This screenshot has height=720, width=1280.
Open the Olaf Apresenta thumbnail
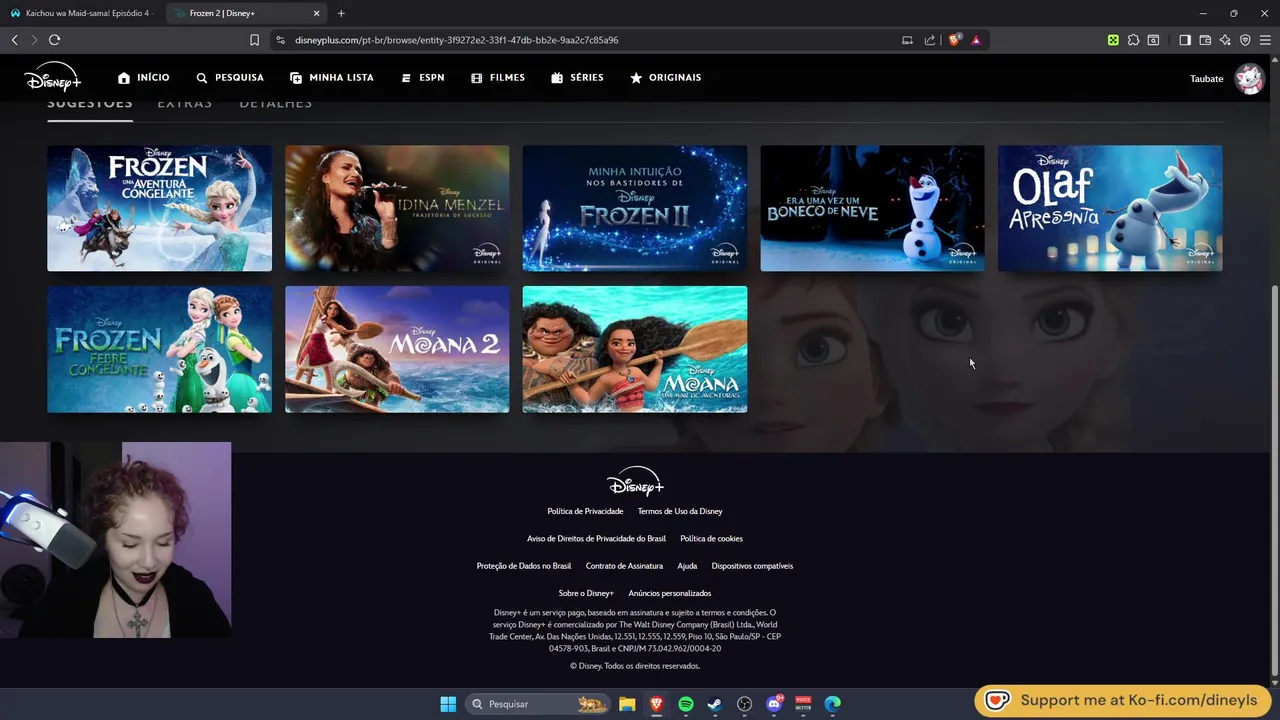pos(1110,208)
